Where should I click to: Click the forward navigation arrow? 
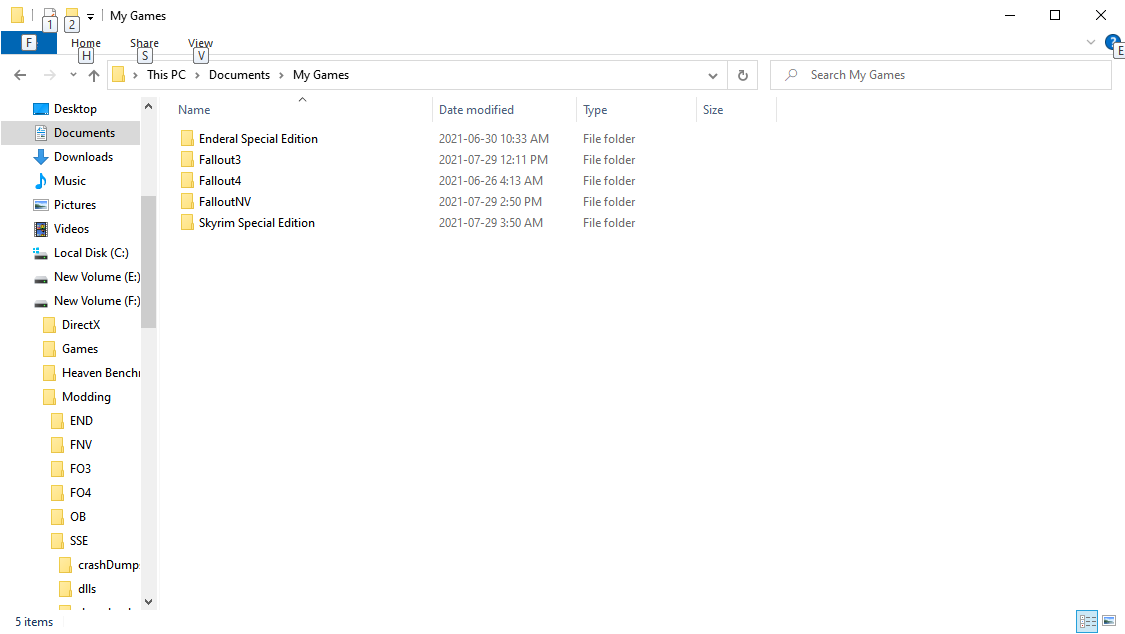50,75
